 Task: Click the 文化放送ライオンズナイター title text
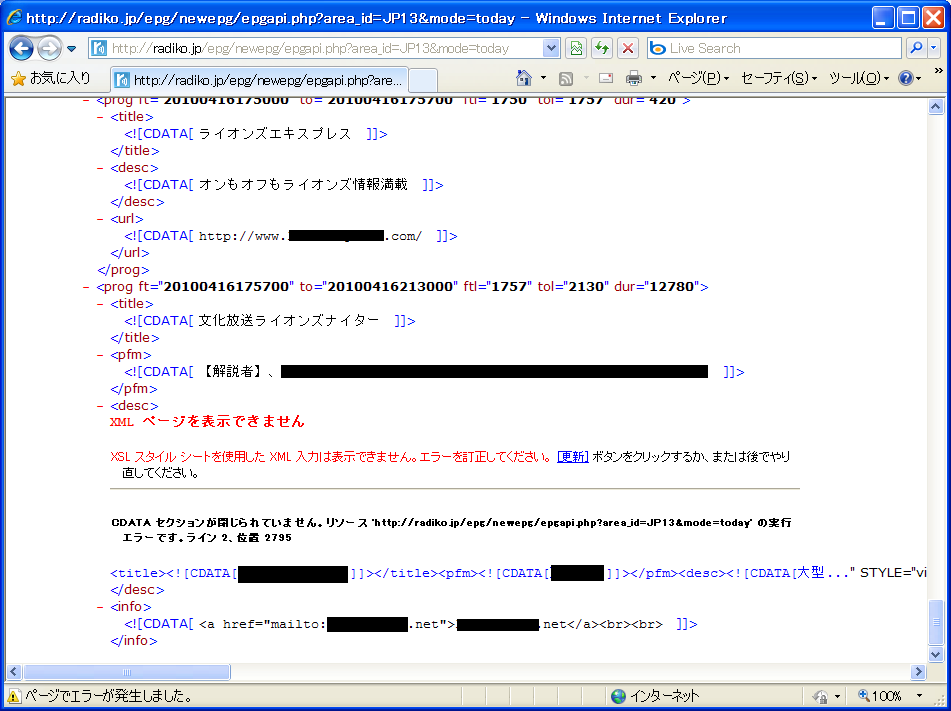289,321
